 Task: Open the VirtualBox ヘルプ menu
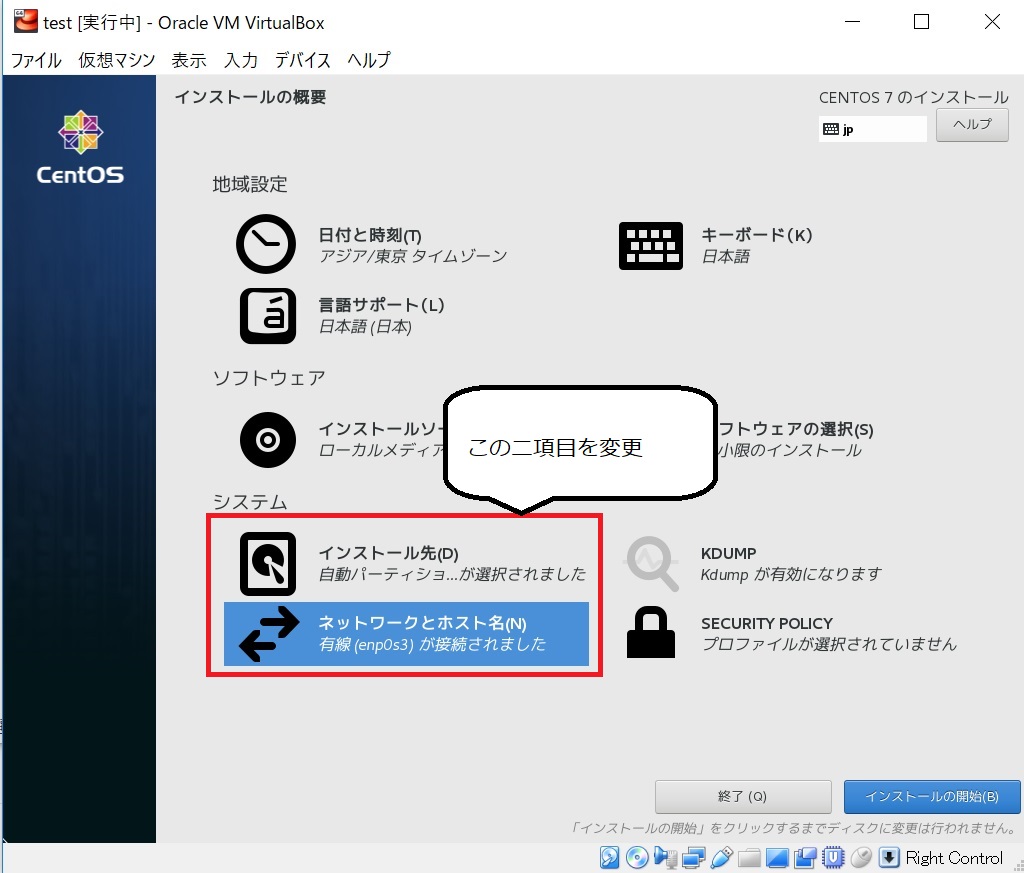[x=369, y=60]
